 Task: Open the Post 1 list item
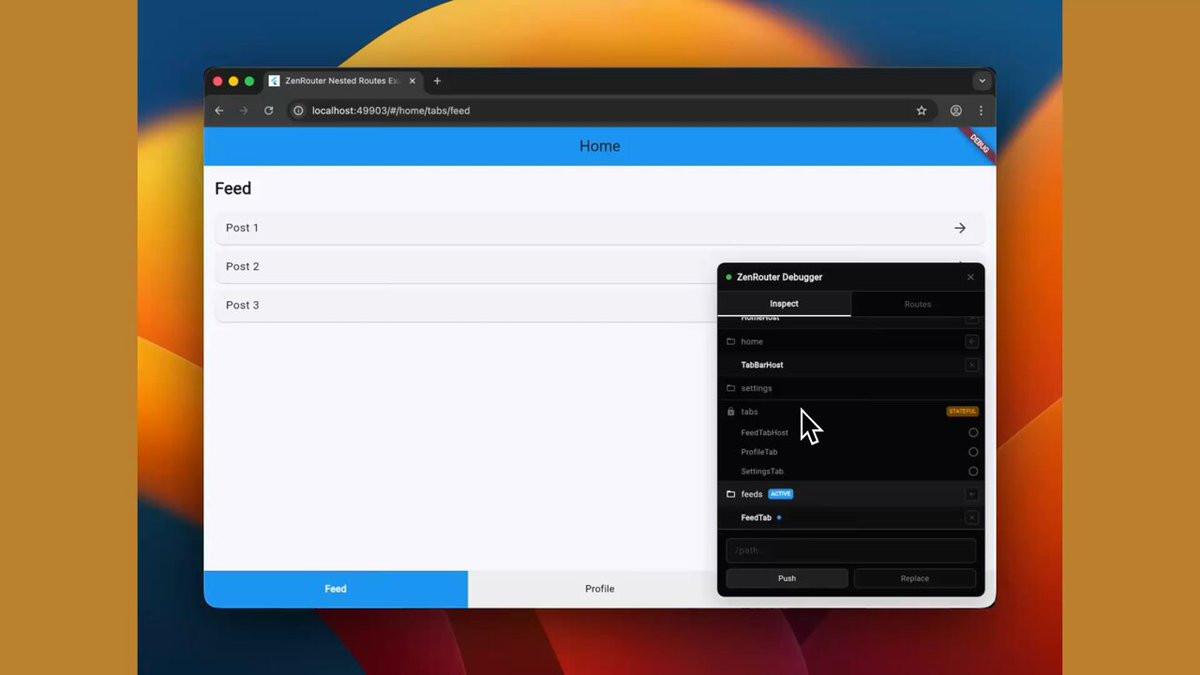point(600,228)
